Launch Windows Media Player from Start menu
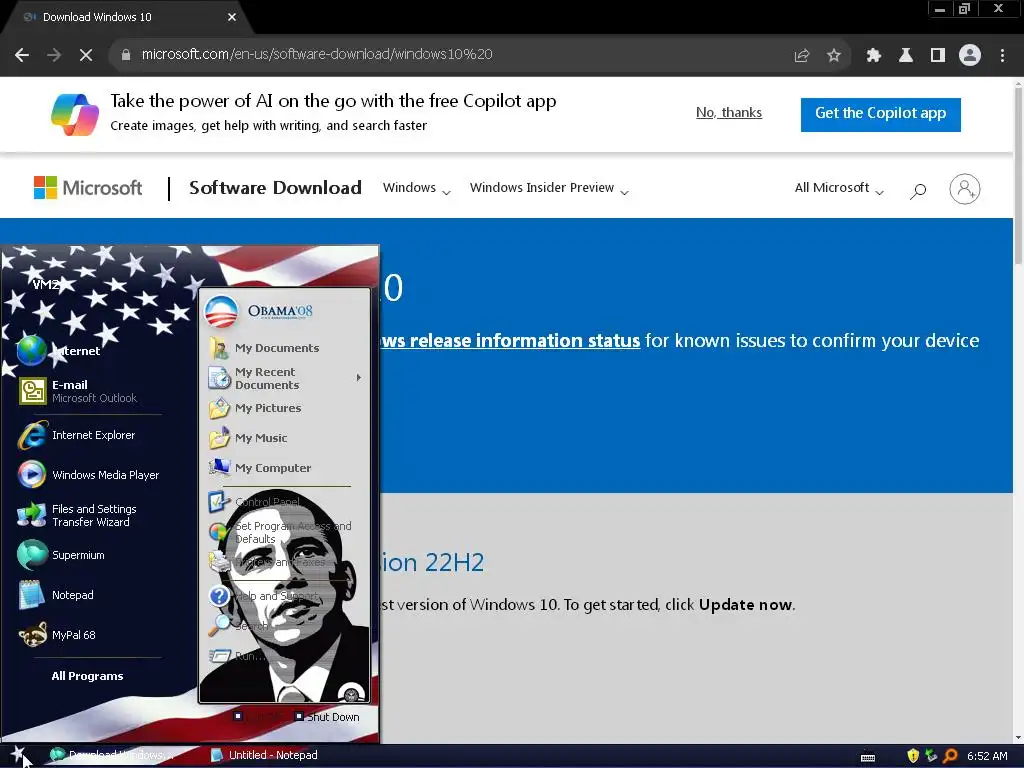This screenshot has height=768, width=1024. (89, 475)
